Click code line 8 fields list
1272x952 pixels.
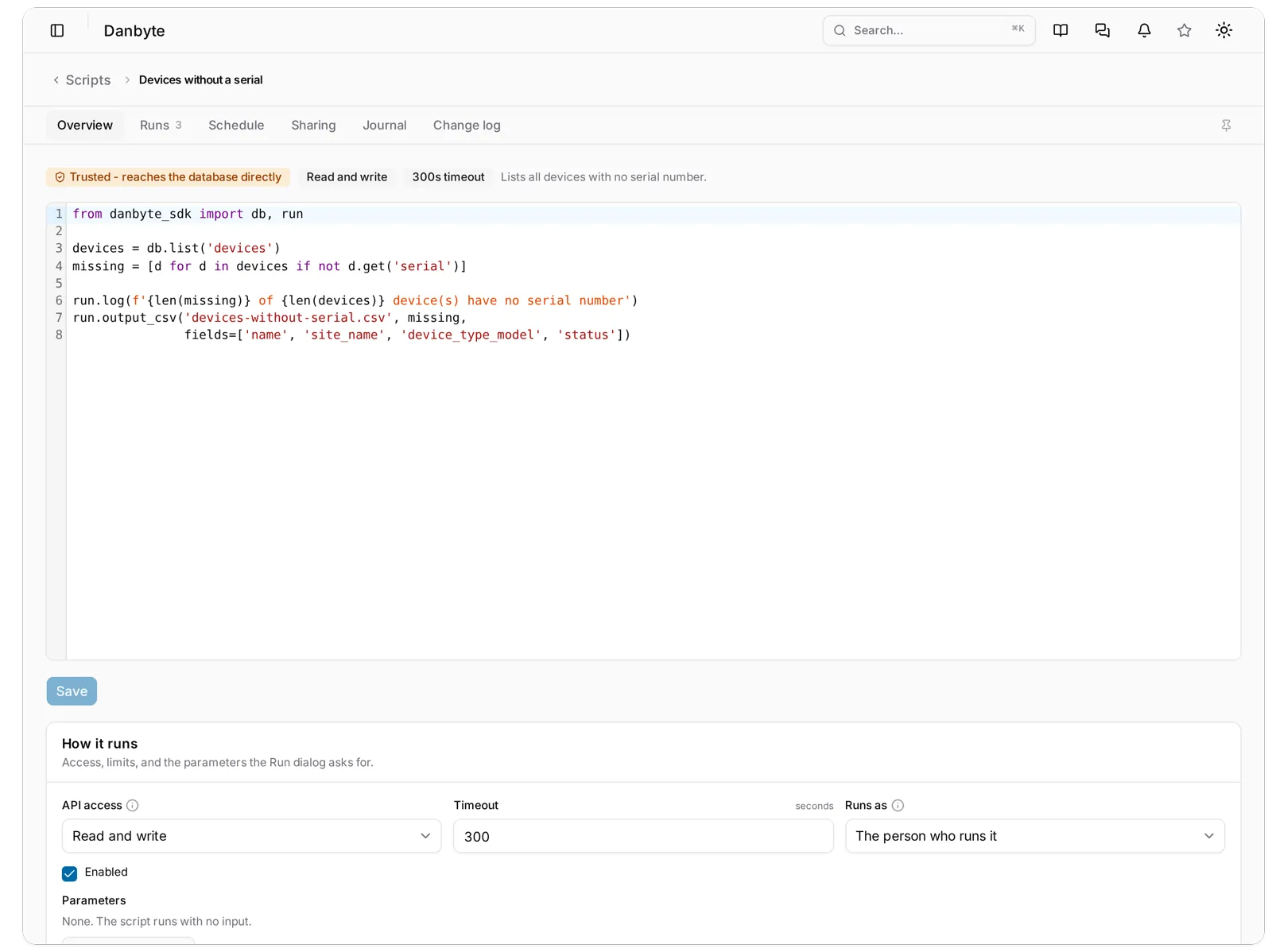click(x=408, y=335)
